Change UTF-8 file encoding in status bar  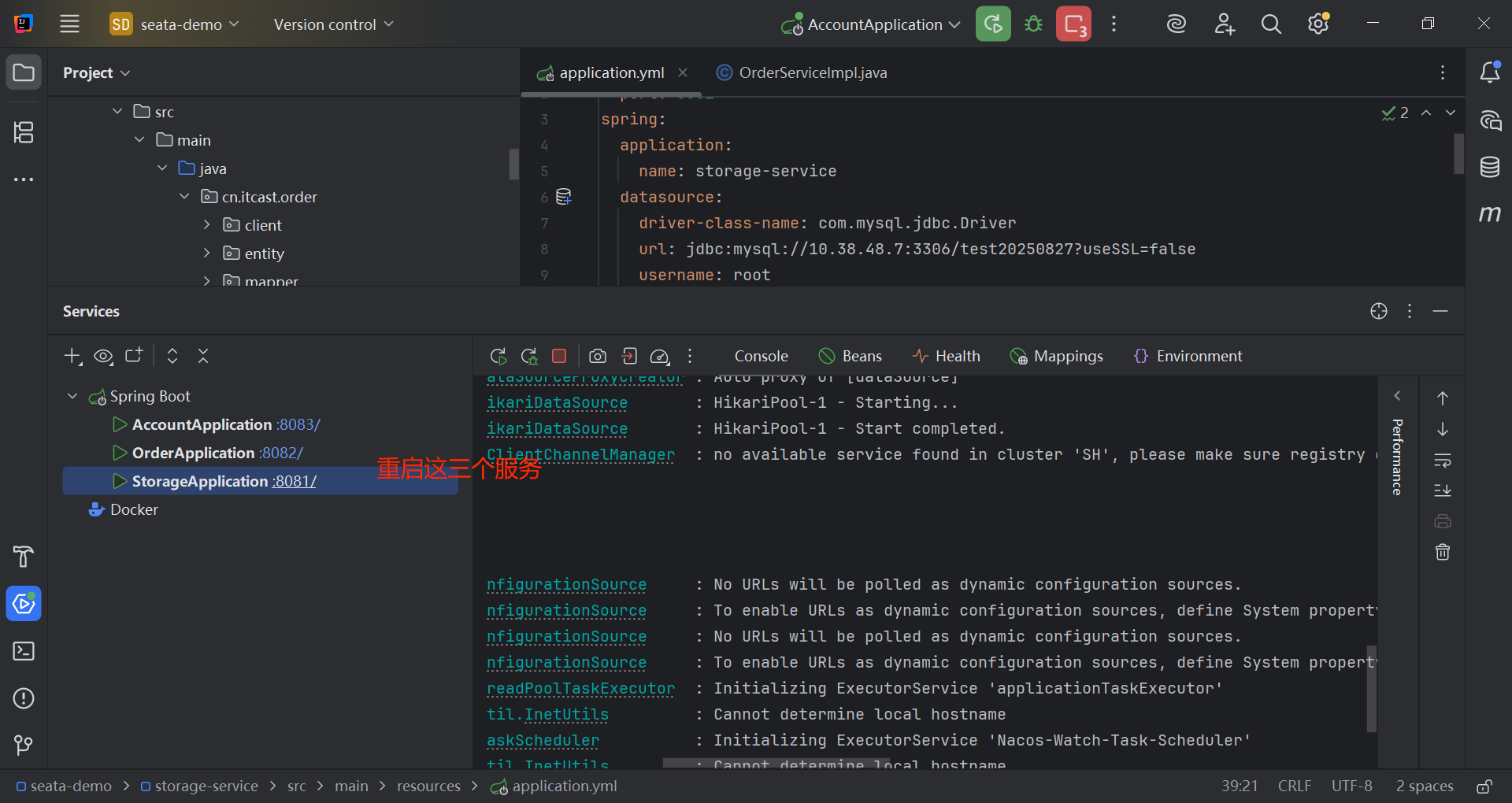1351,786
